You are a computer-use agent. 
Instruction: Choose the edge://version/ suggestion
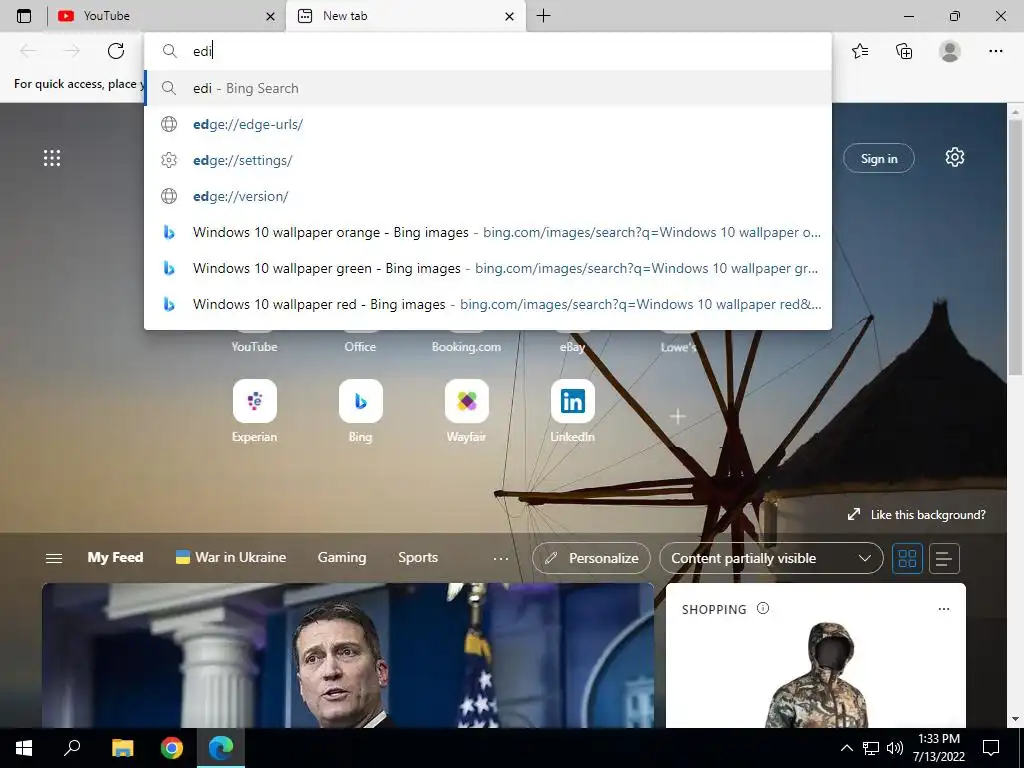pos(488,196)
